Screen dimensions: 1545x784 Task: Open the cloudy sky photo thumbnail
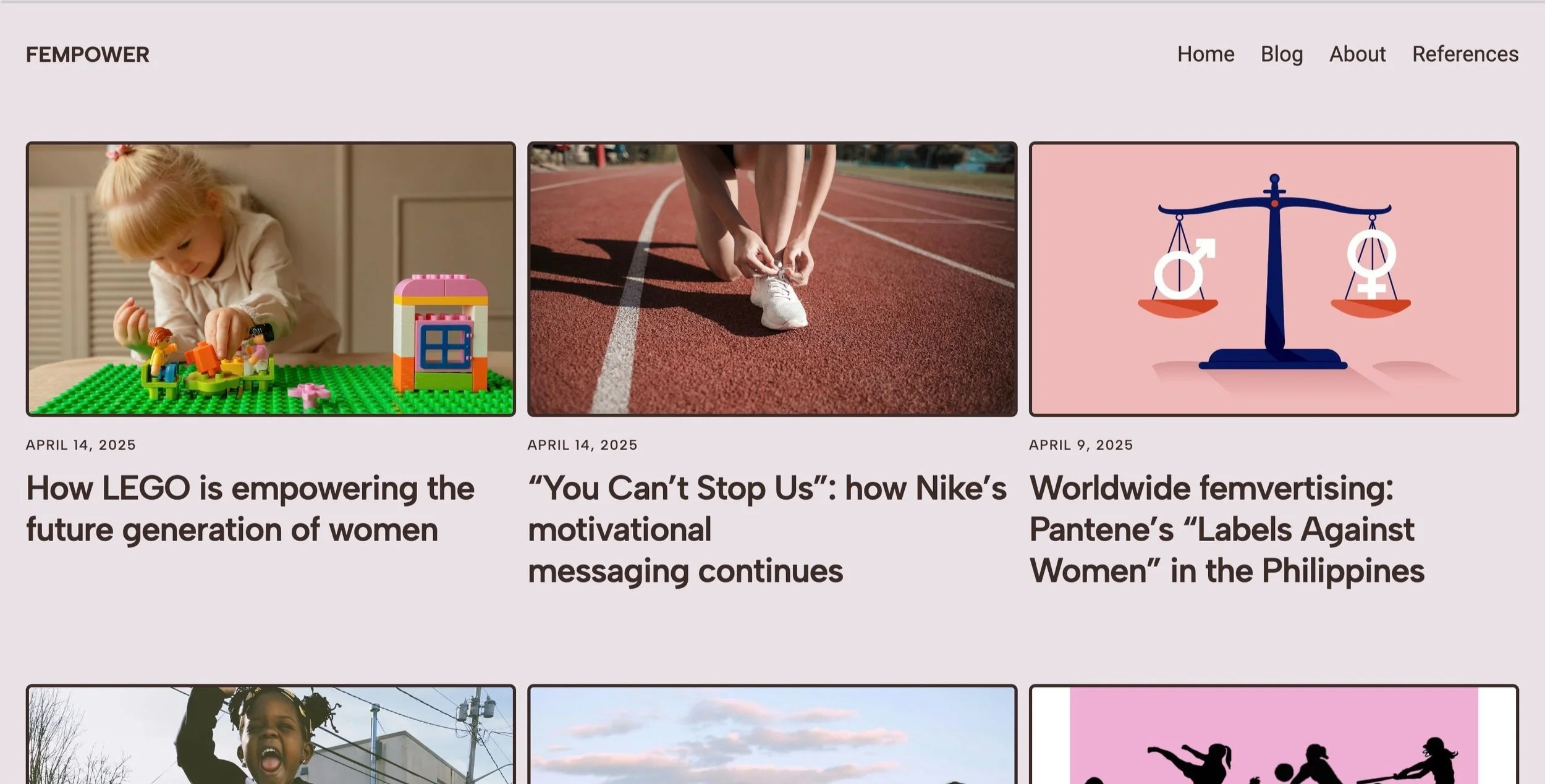[x=772, y=734]
